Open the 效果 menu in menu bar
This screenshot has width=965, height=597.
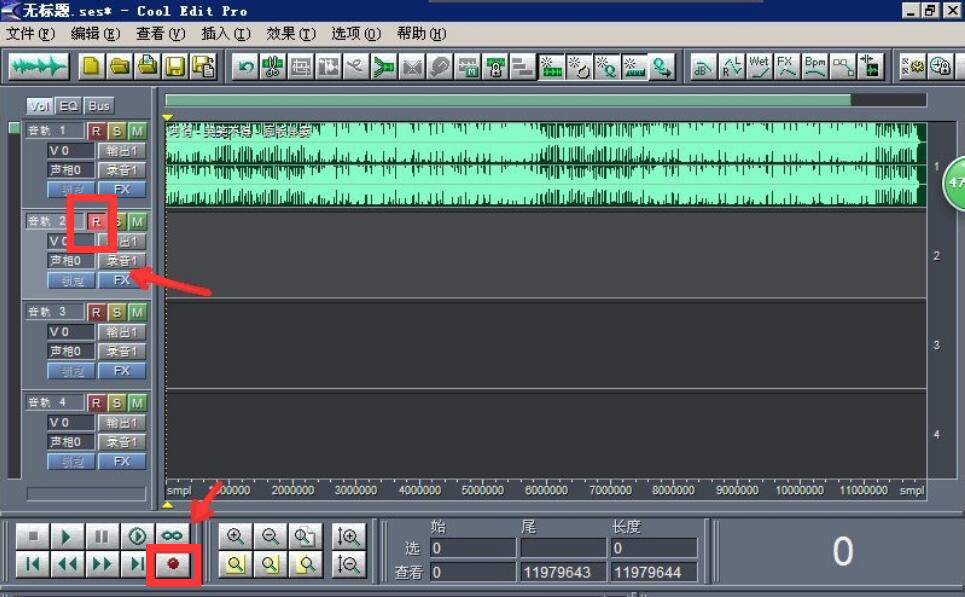pos(290,34)
